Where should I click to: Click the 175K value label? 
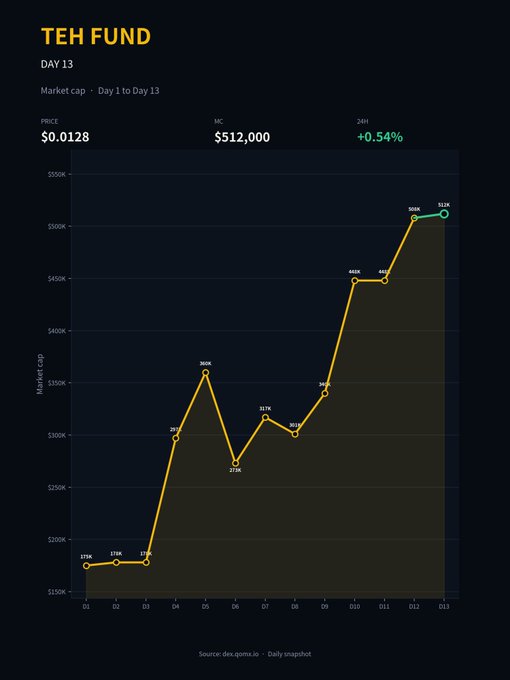86,556
